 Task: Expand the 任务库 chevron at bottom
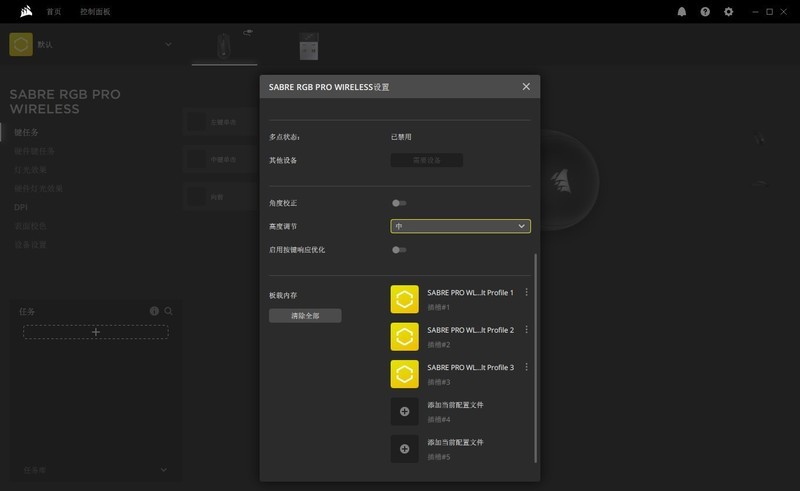click(x=164, y=470)
